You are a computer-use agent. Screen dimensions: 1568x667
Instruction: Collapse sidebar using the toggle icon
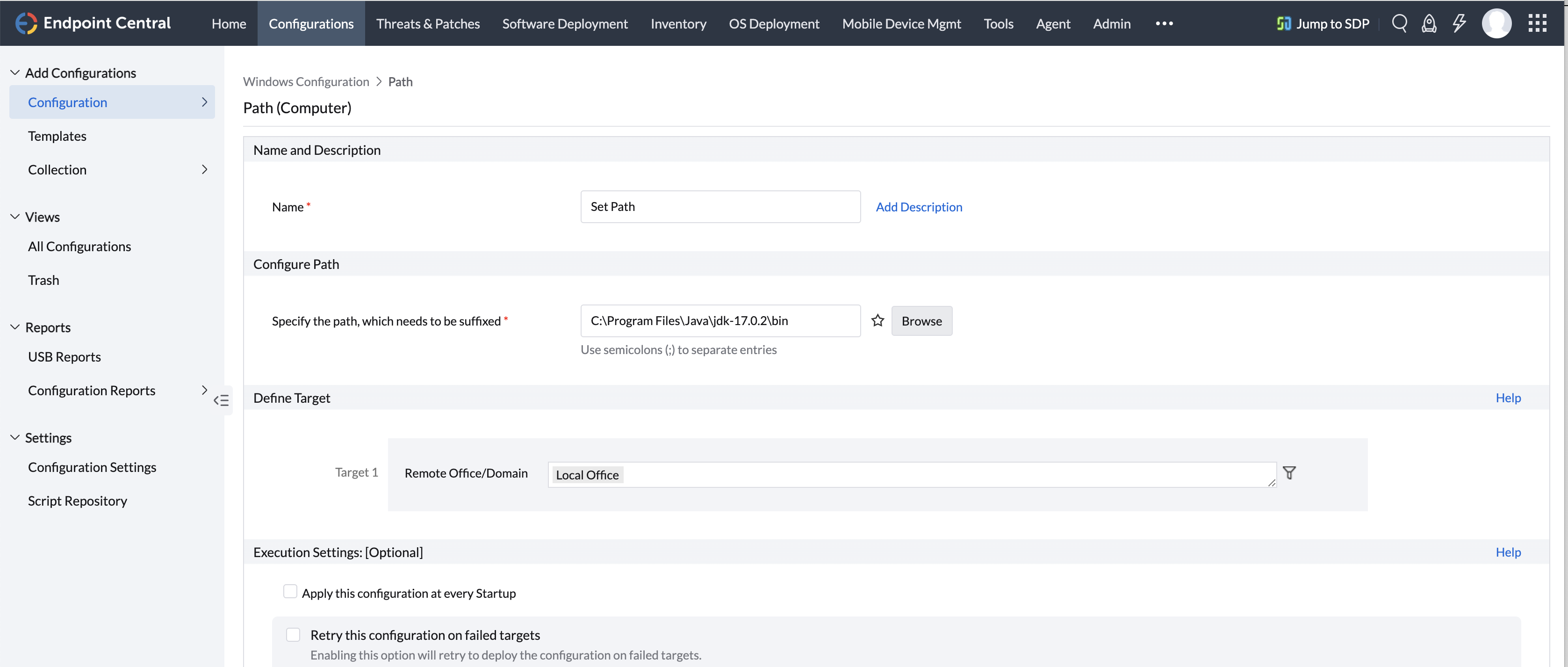221,400
